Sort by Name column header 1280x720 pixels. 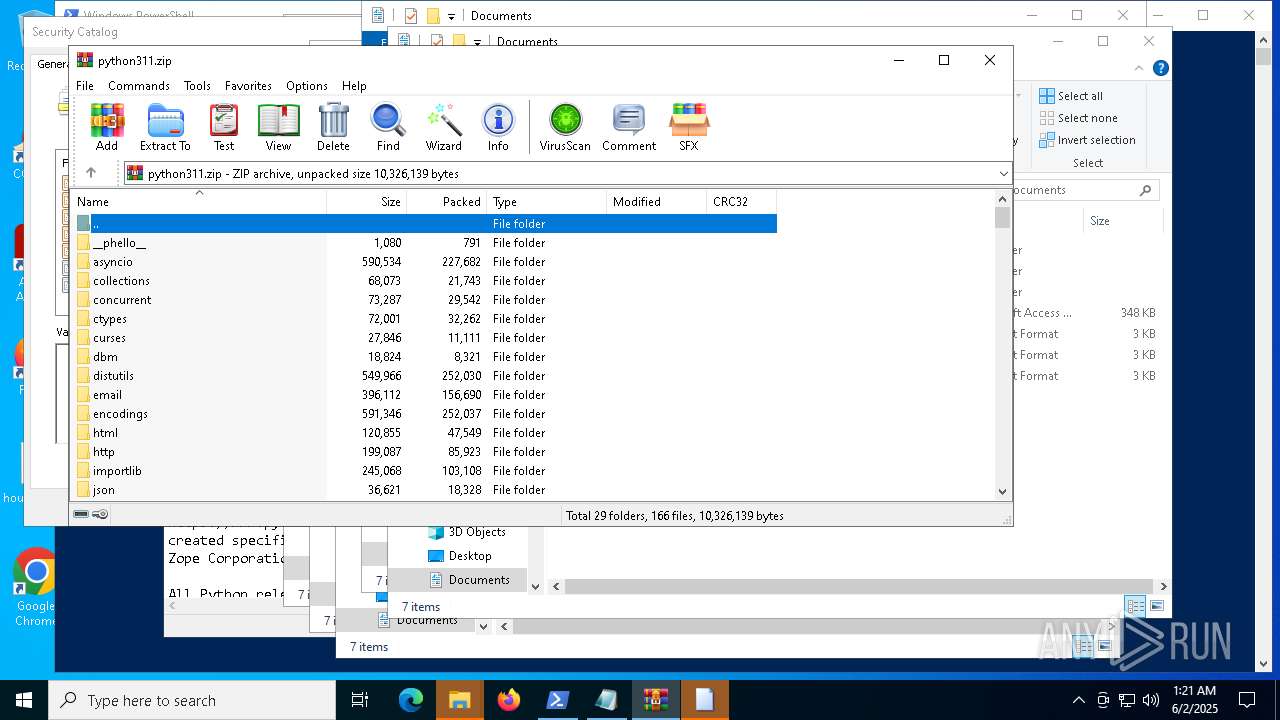point(198,202)
